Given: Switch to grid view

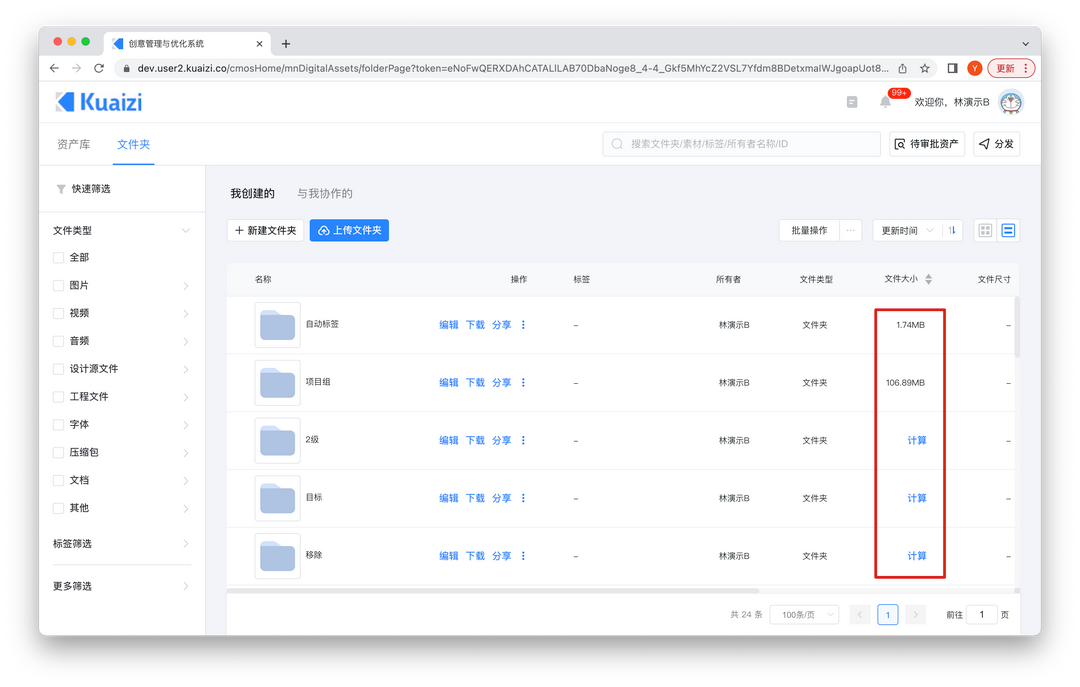Looking at the screenshot, I should 985,230.
